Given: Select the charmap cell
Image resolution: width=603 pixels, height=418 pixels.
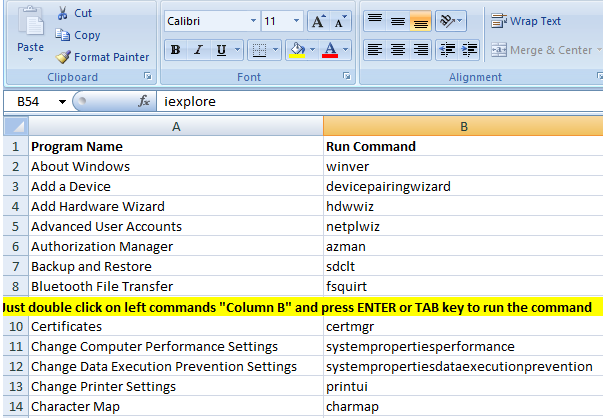Looking at the screenshot, I should point(463,406).
